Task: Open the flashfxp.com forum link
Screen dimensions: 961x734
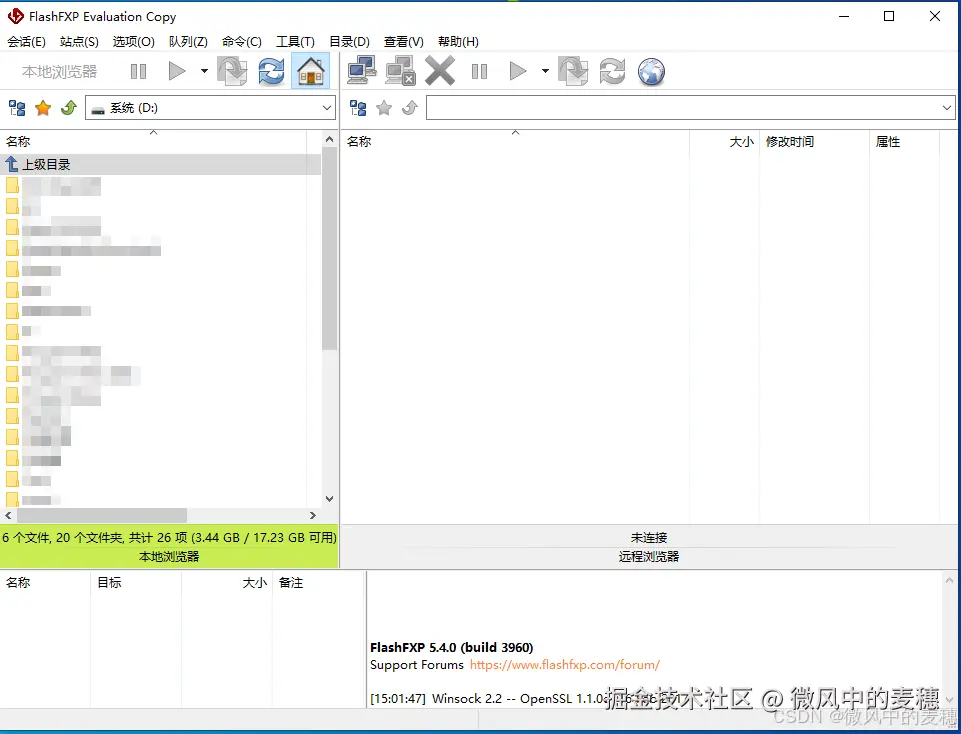Action: (x=564, y=665)
